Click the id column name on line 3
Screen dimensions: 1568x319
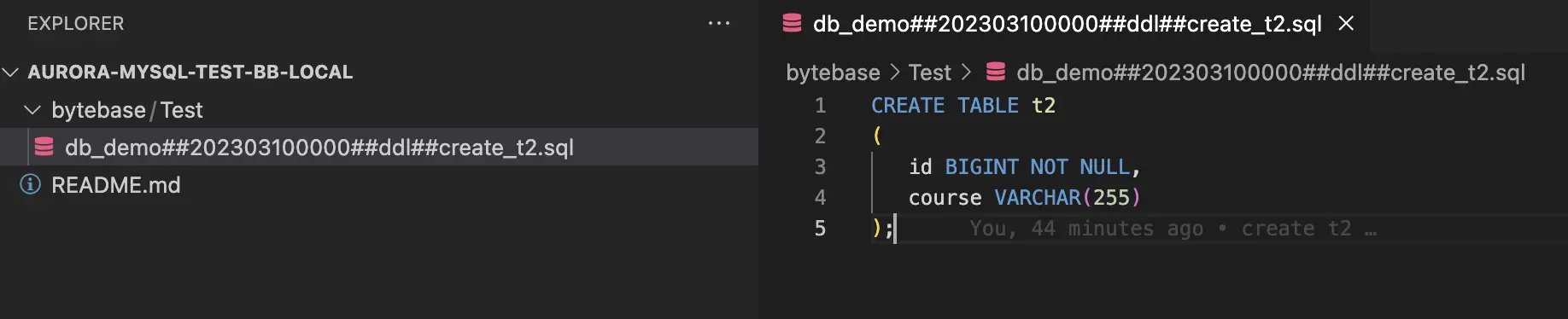tap(920, 167)
